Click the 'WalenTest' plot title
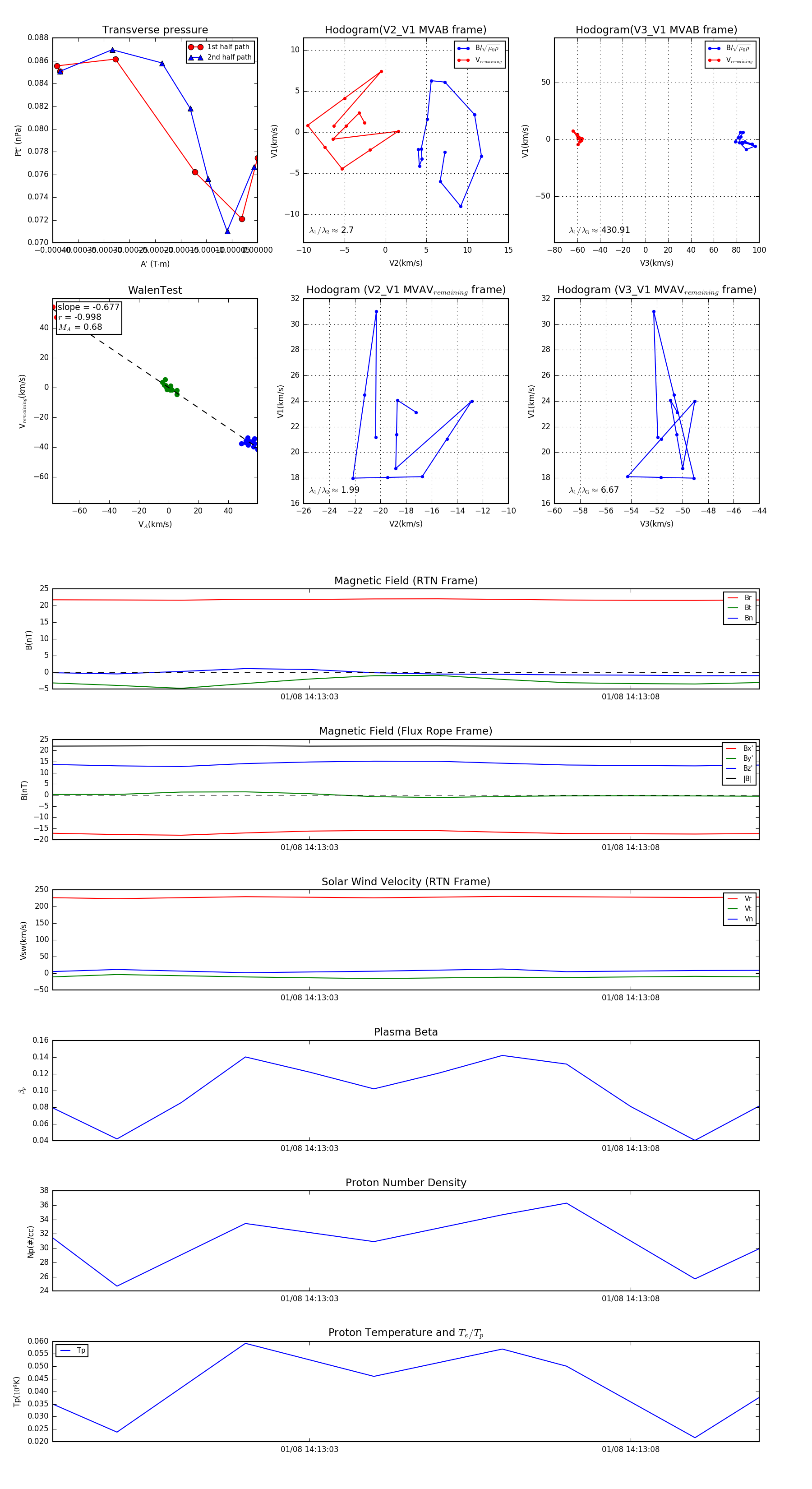Image resolution: width=812 pixels, height=1489 pixels. [x=155, y=290]
